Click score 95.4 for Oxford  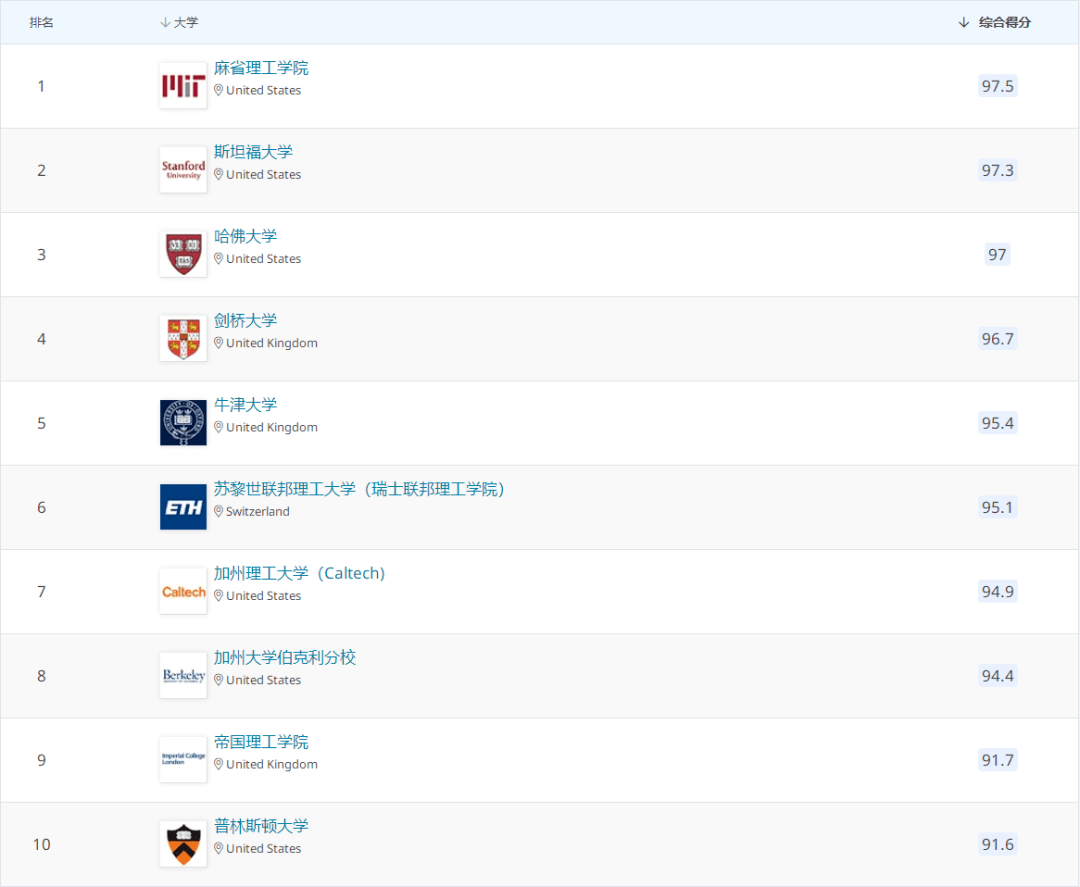pyautogui.click(x=997, y=423)
